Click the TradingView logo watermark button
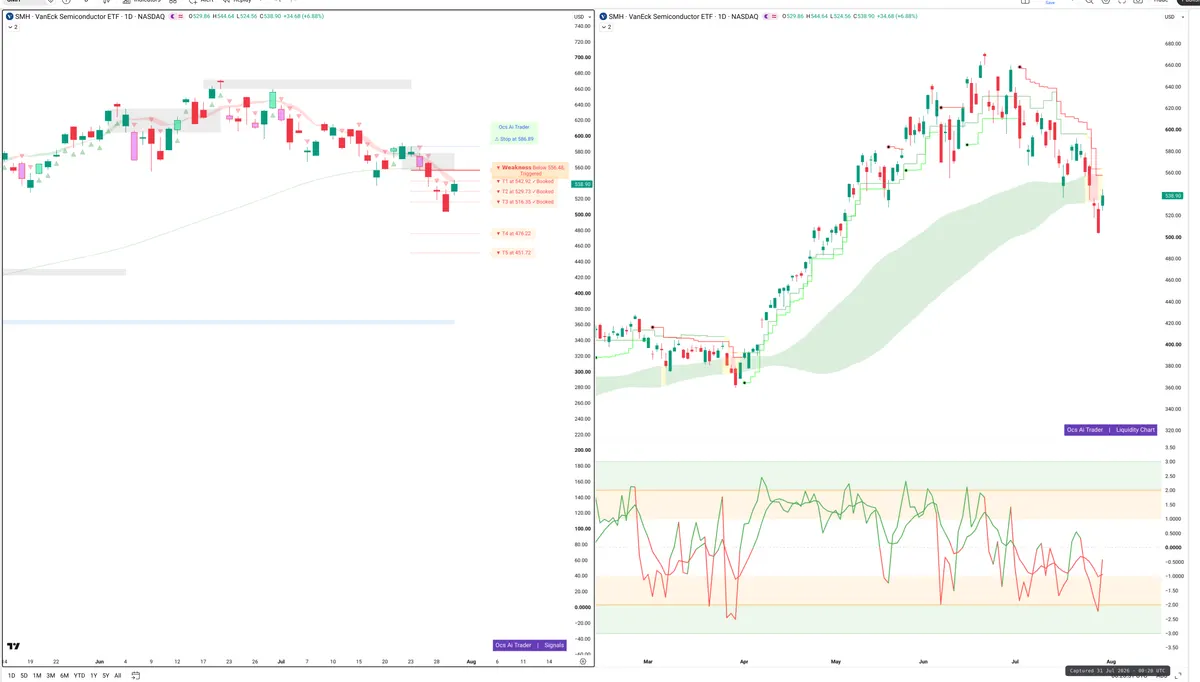 (x=14, y=646)
